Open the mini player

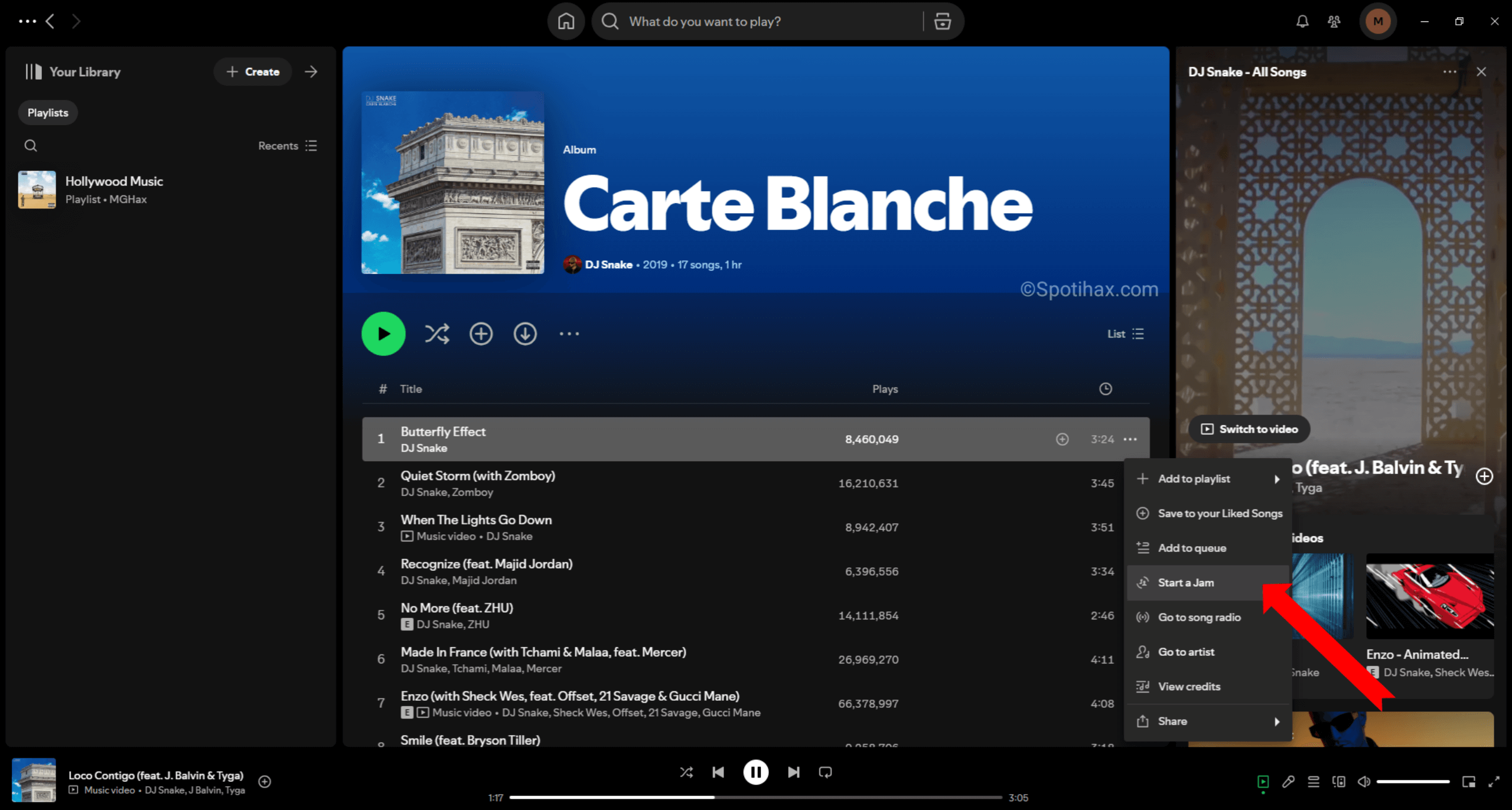pos(1469,782)
